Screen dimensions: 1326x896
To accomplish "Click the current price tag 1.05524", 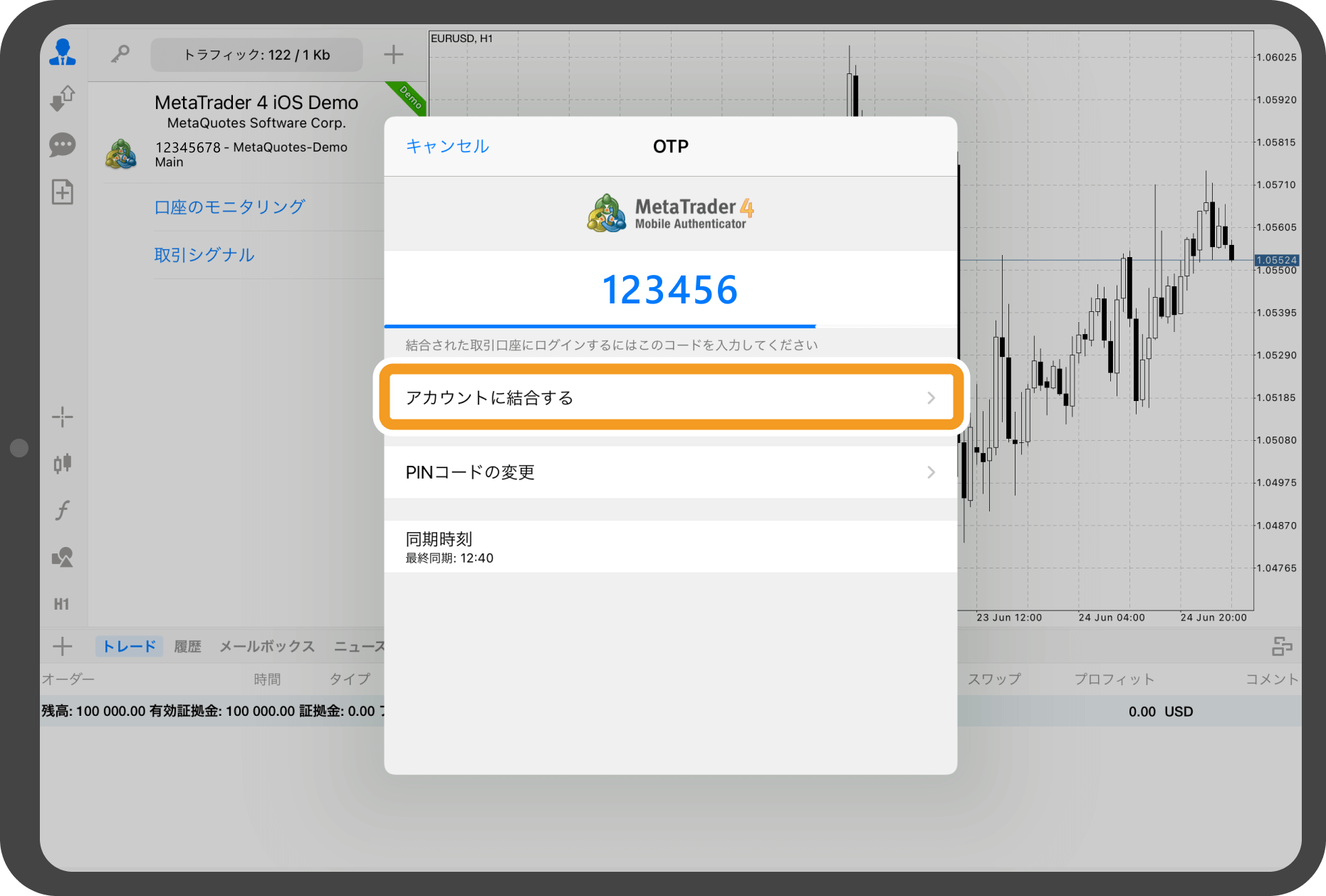I will click(x=1277, y=260).
